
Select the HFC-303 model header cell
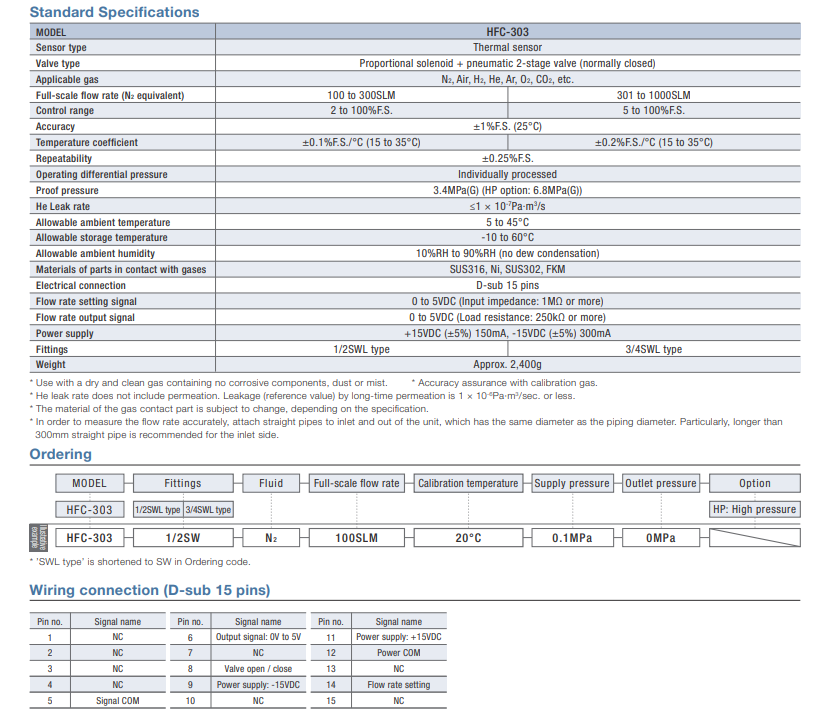[508, 32]
